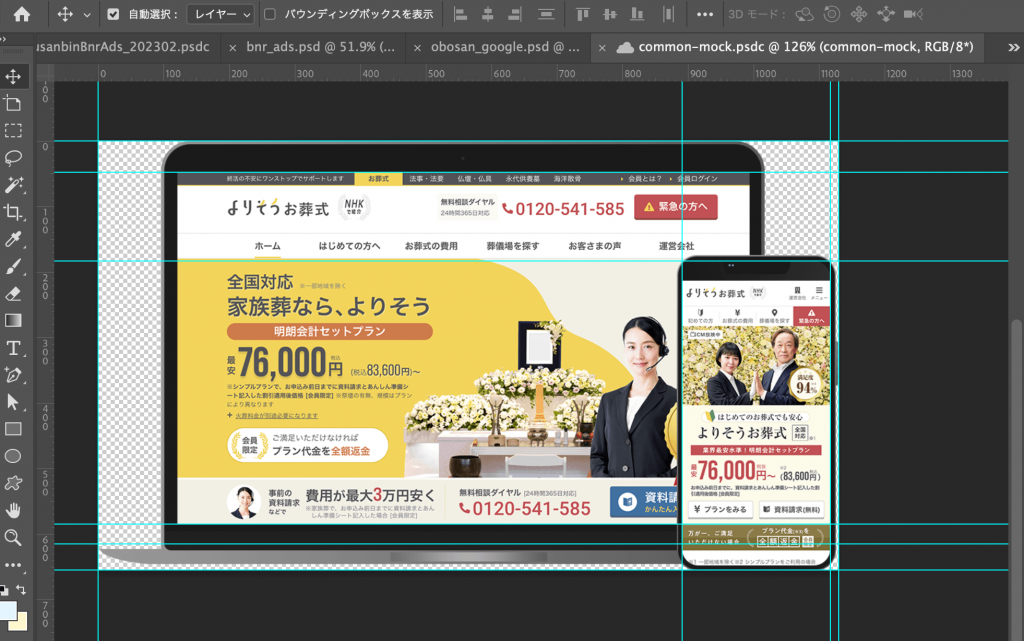Open the foreground color swatch
Image resolution: width=1024 pixels, height=641 pixels.
tap(9, 610)
